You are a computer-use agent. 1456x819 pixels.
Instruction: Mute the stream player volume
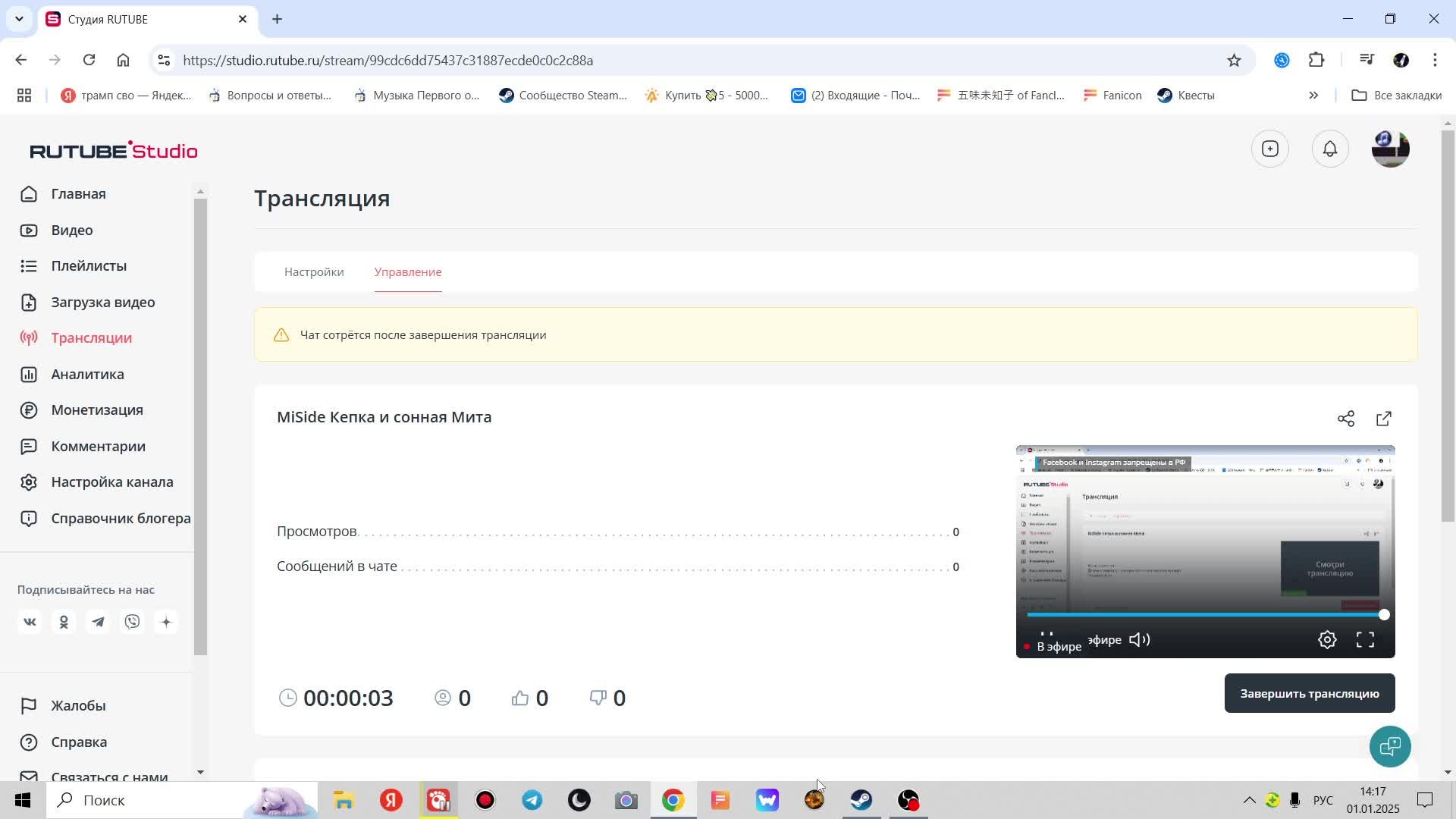point(1140,640)
